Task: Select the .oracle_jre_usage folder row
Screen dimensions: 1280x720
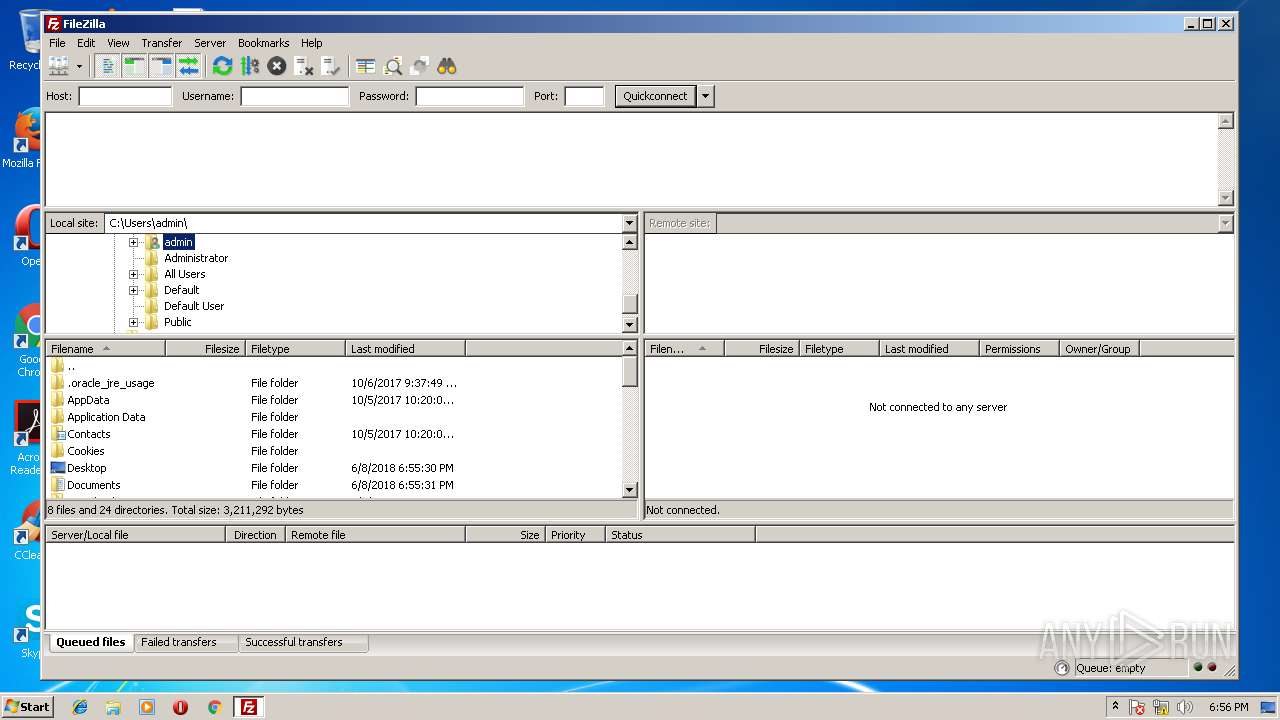Action: coord(334,383)
